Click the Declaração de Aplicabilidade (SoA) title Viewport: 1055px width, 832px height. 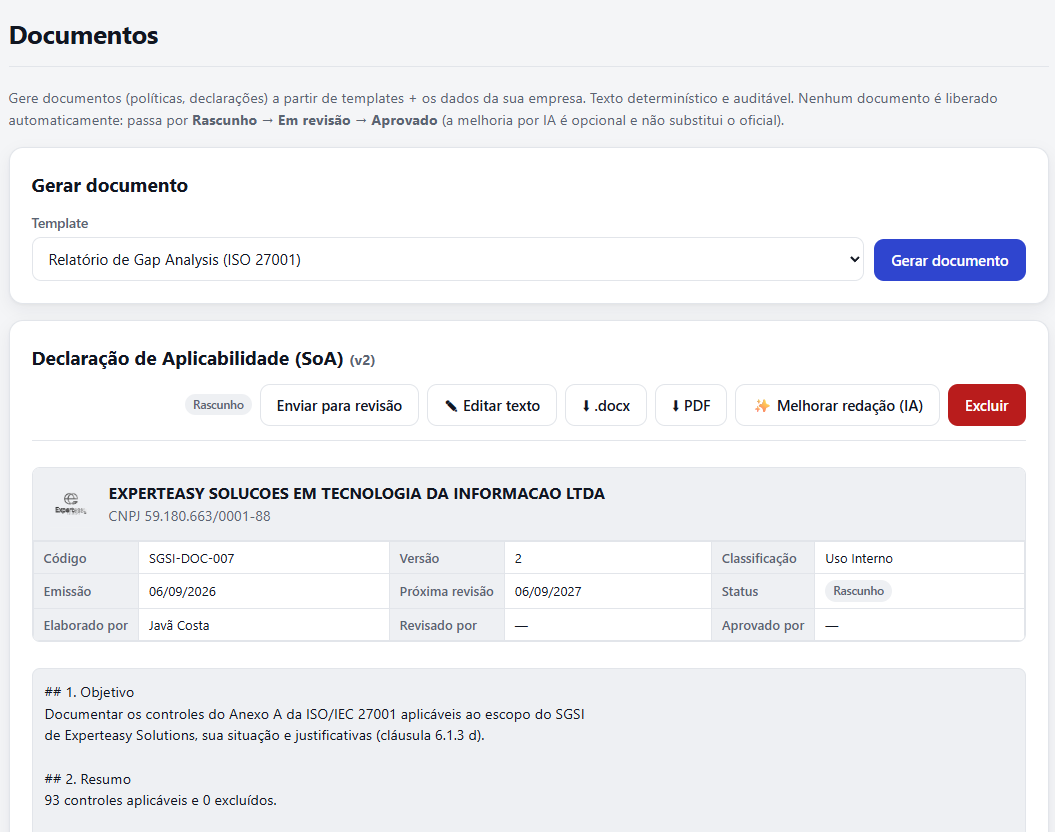point(188,358)
